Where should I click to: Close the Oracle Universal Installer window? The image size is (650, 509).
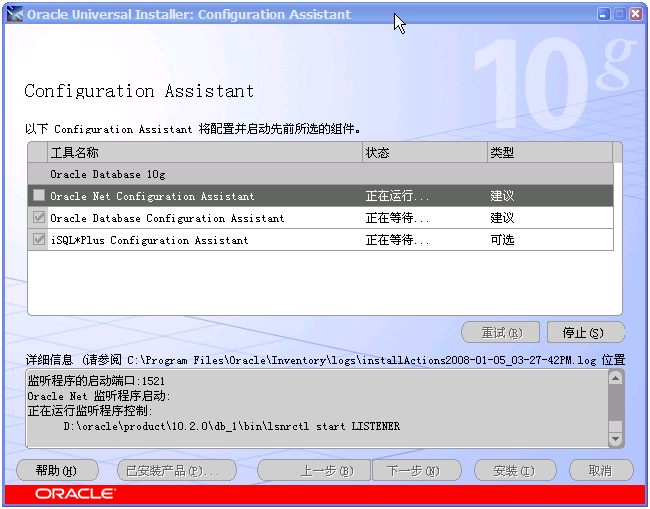(635, 15)
